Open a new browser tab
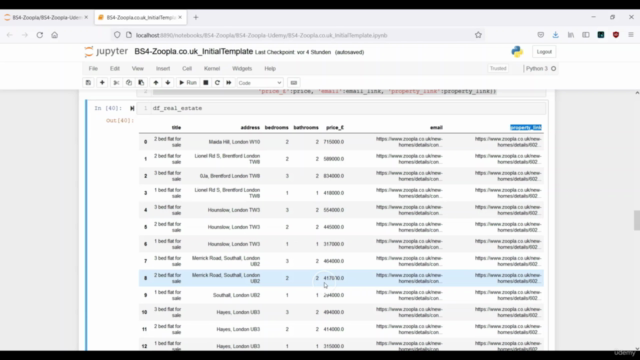This screenshot has height=360, width=640. [196, 18]
